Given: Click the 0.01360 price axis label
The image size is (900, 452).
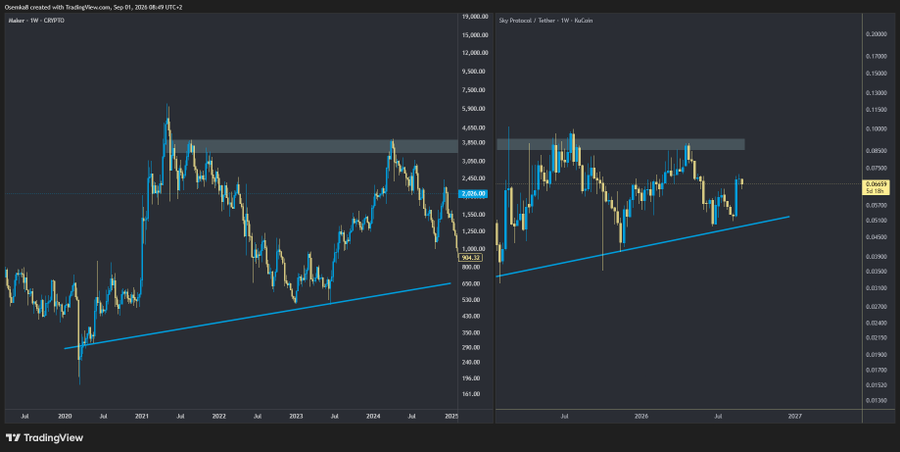Looking at the screenshot, I should coord(876,400).
